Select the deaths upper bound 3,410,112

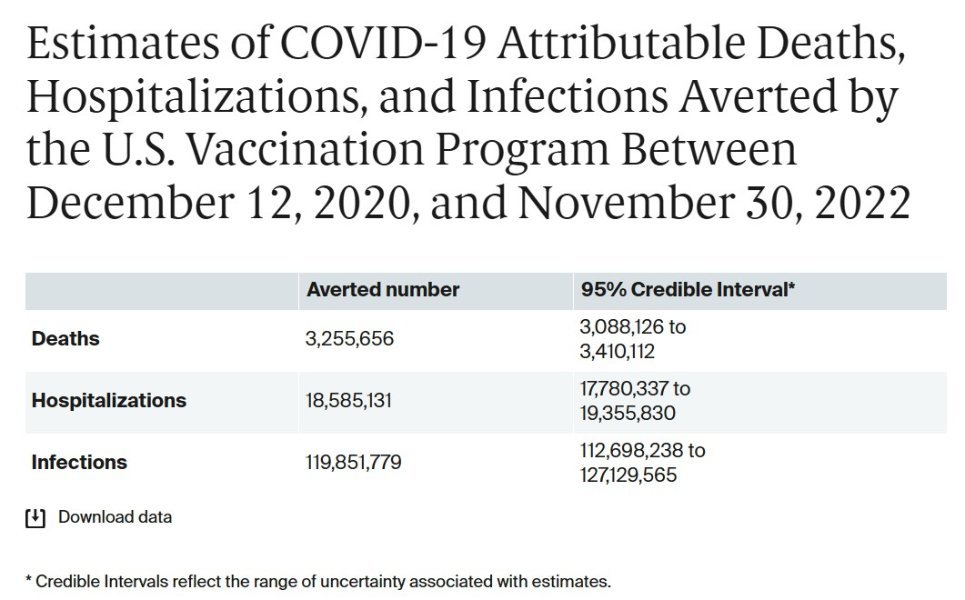(x=618, y=351)
